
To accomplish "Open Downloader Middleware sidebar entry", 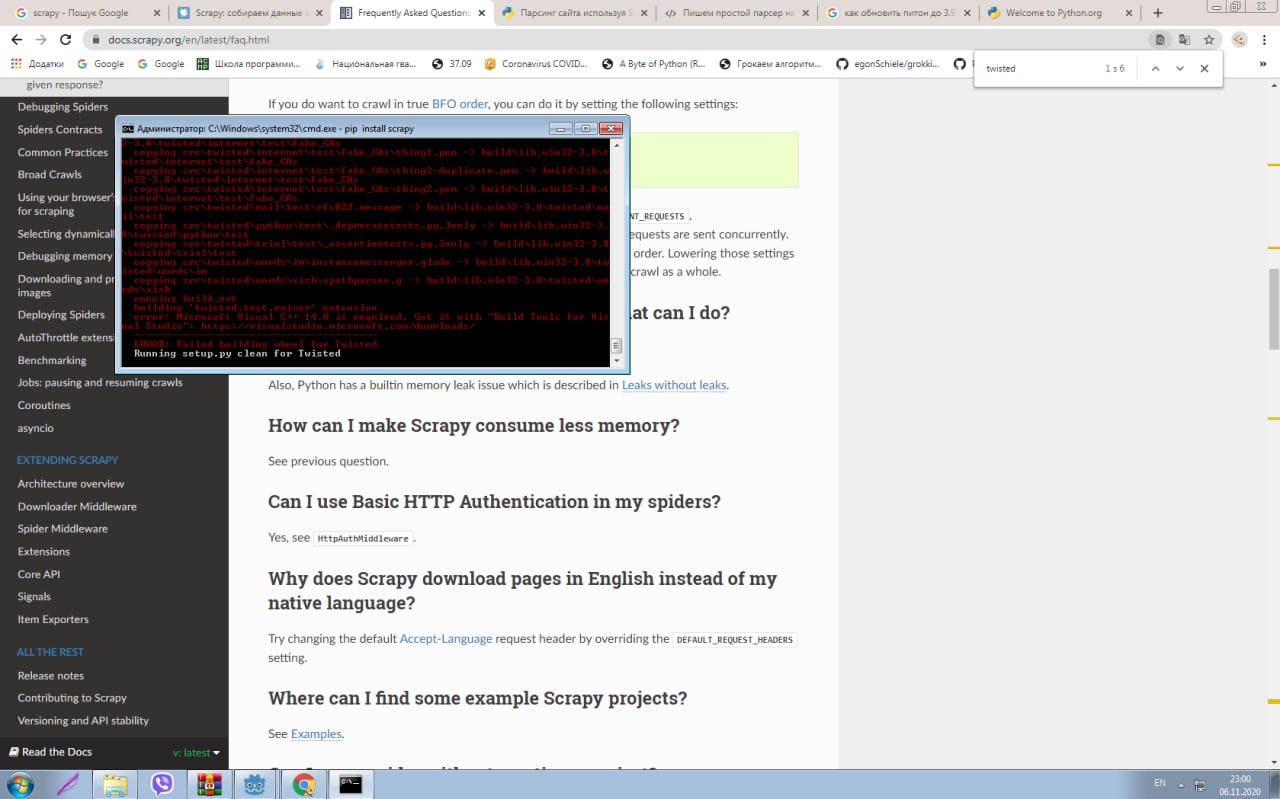I will click(77, 507).
